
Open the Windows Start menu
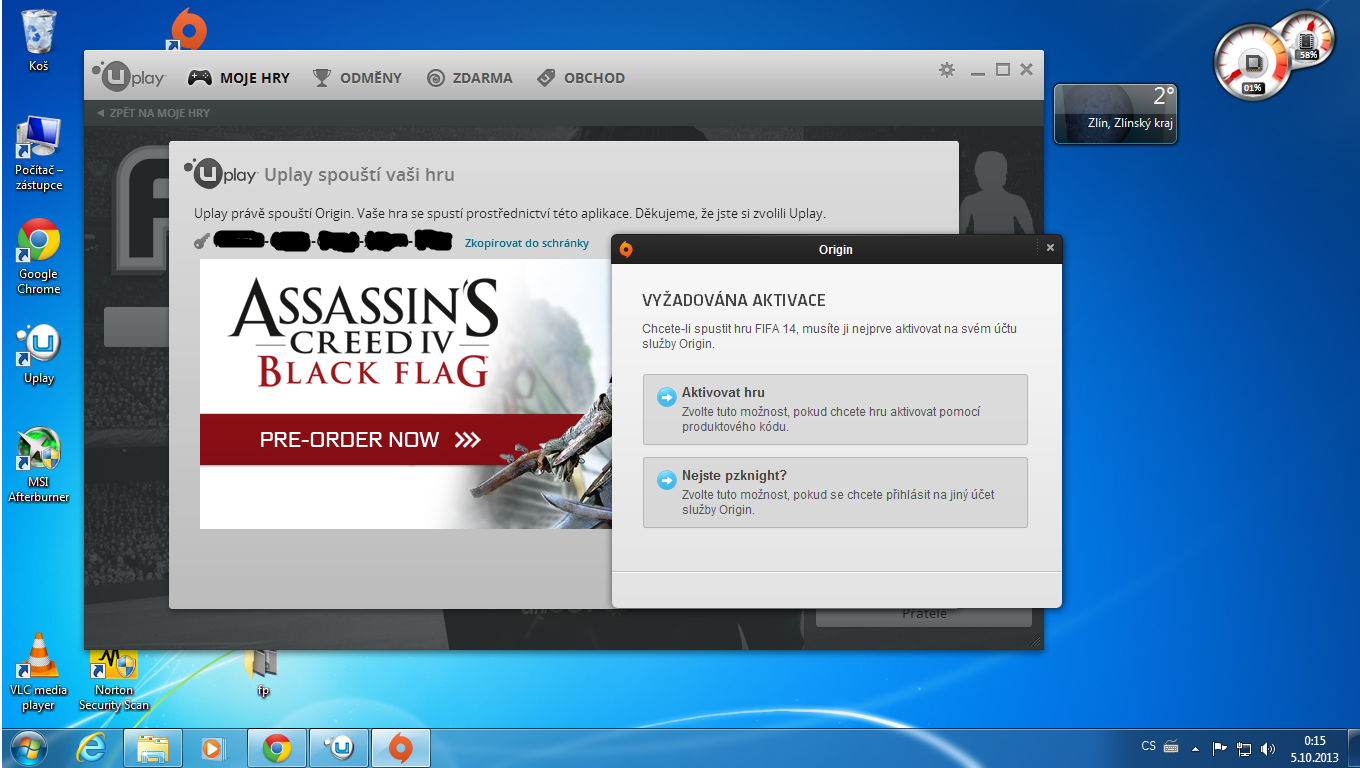coord(27,748)
